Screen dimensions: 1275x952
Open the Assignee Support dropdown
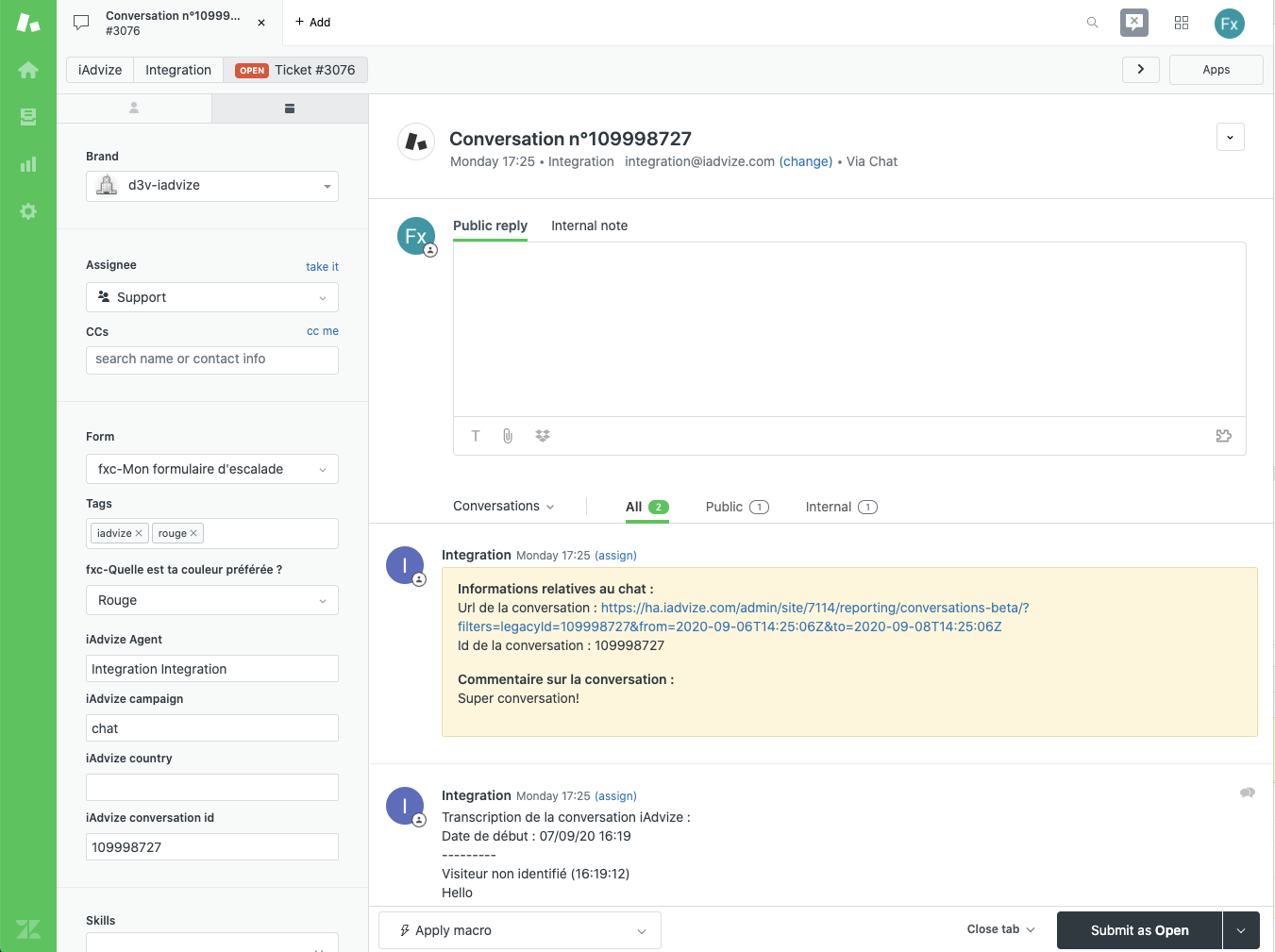(212, 297)
